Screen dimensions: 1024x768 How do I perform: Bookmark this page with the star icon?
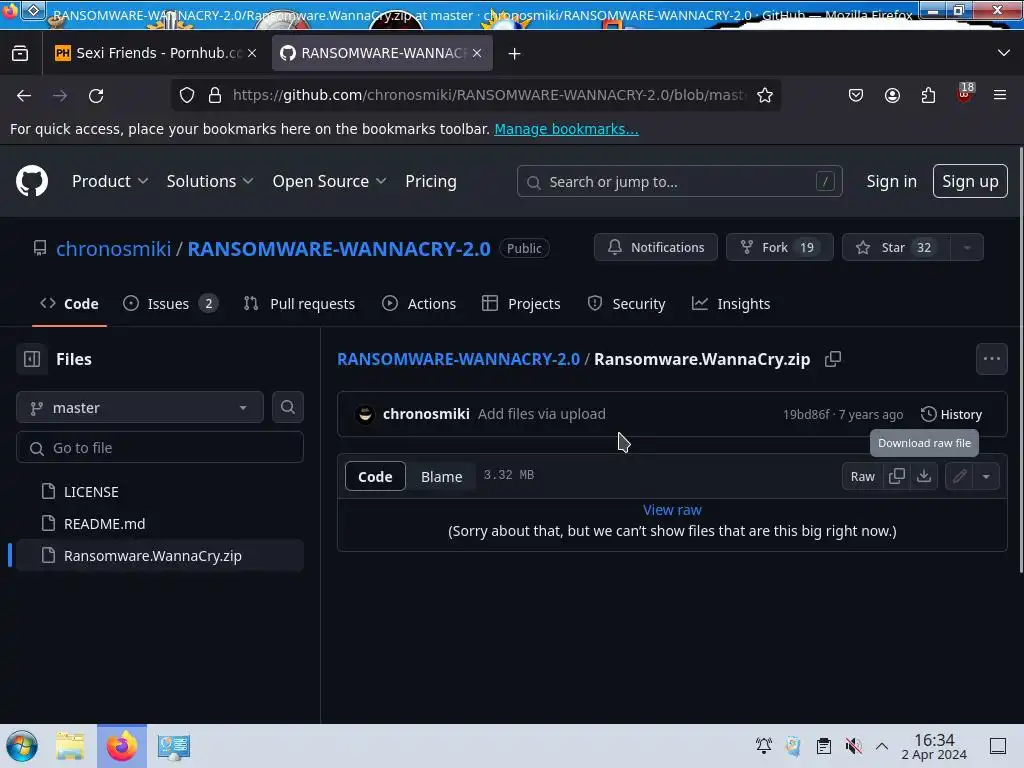(x=765, y=95)
